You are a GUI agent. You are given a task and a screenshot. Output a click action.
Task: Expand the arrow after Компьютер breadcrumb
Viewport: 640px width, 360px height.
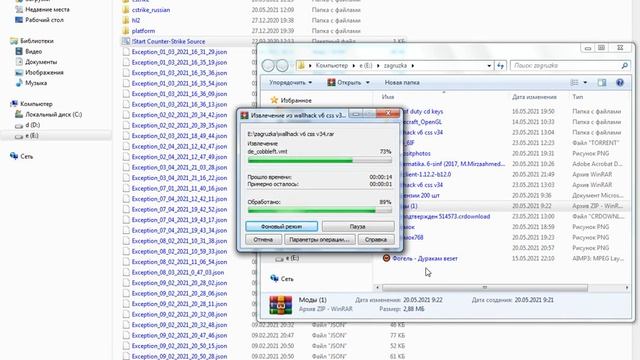[x=353, y=65]
